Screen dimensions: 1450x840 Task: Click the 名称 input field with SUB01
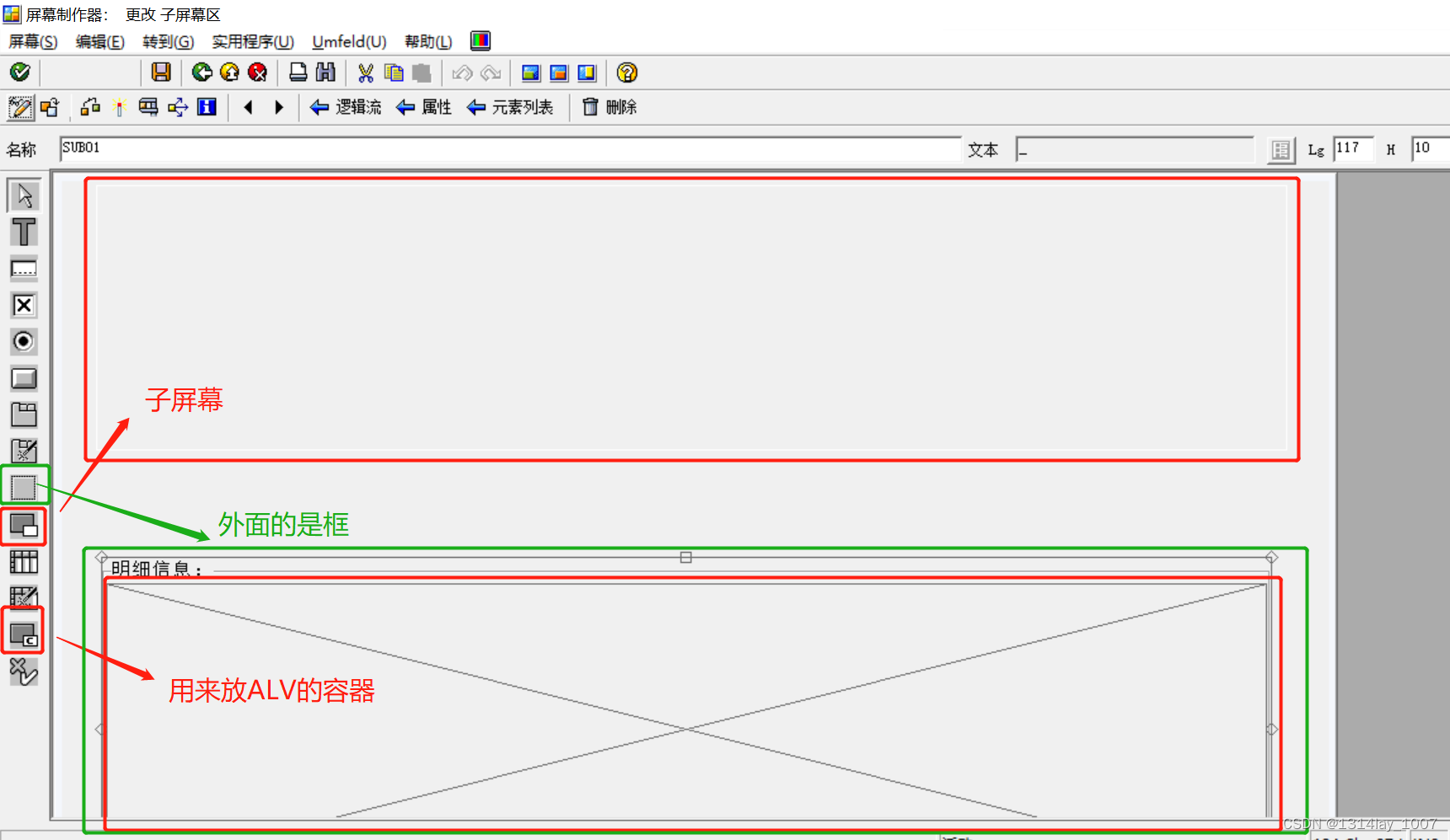click(510, 149)
